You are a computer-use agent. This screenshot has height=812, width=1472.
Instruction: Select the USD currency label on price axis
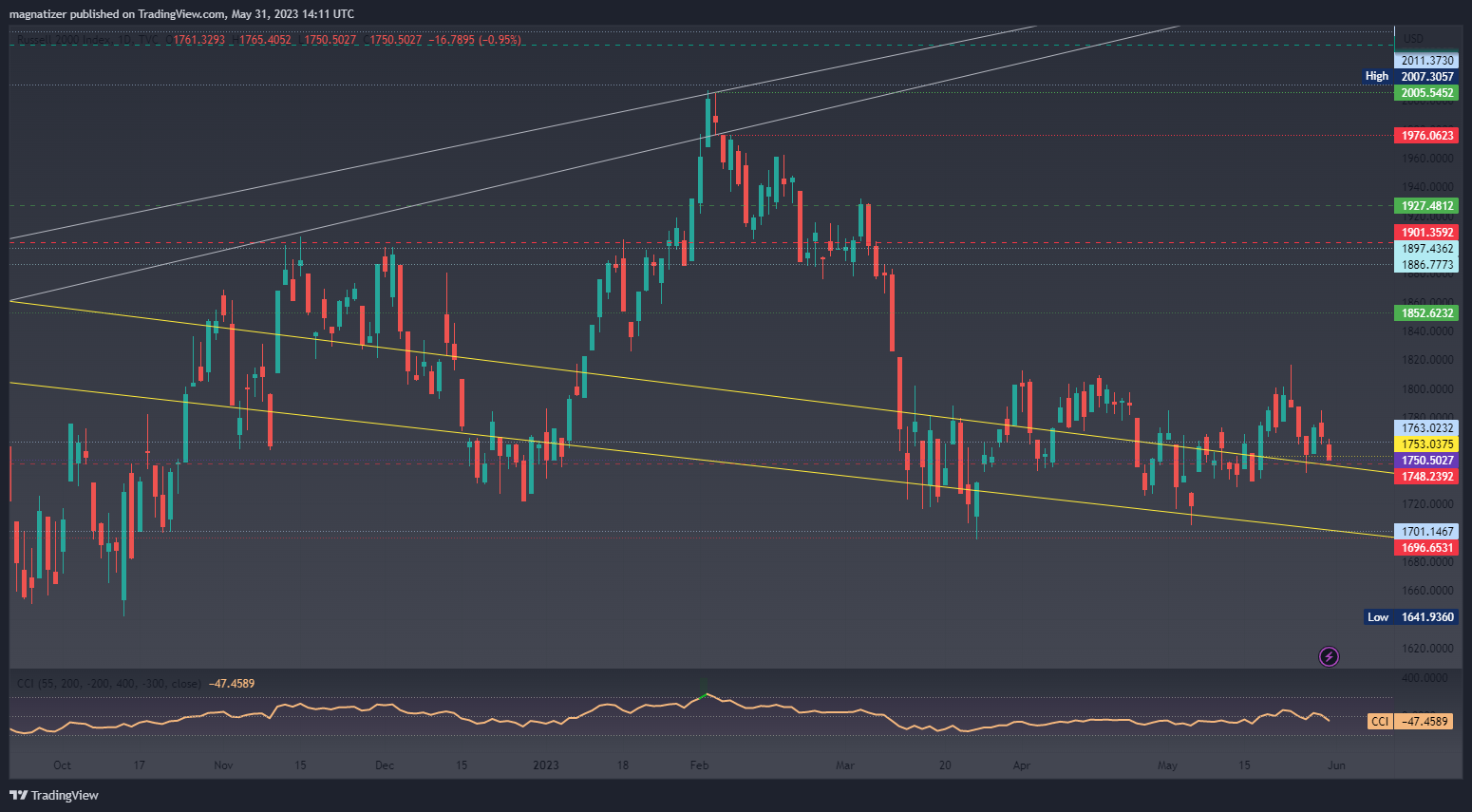click(x=1413, y=39)
